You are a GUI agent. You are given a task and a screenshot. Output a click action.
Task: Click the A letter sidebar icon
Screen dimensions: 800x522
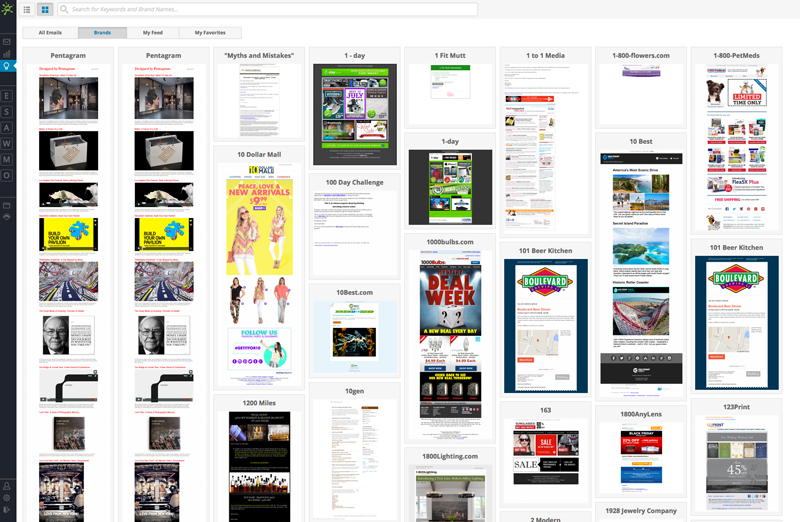[7, 128]
